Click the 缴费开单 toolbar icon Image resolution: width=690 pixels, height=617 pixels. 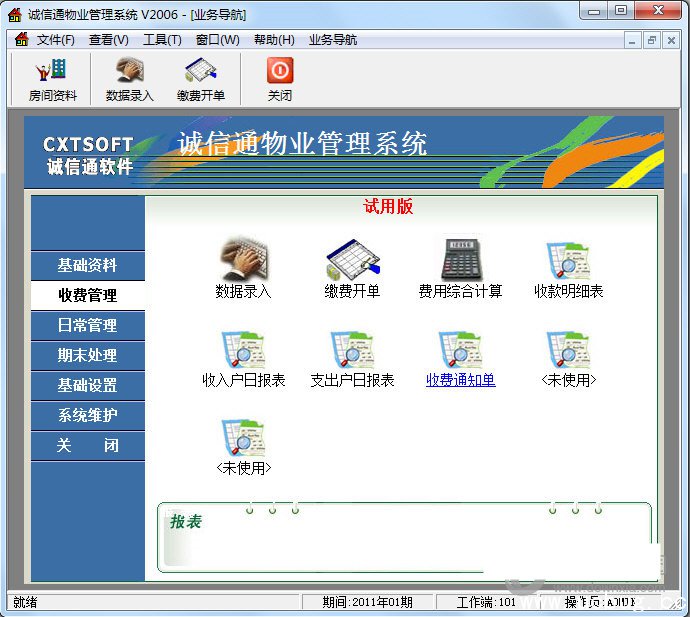point(201,78)
